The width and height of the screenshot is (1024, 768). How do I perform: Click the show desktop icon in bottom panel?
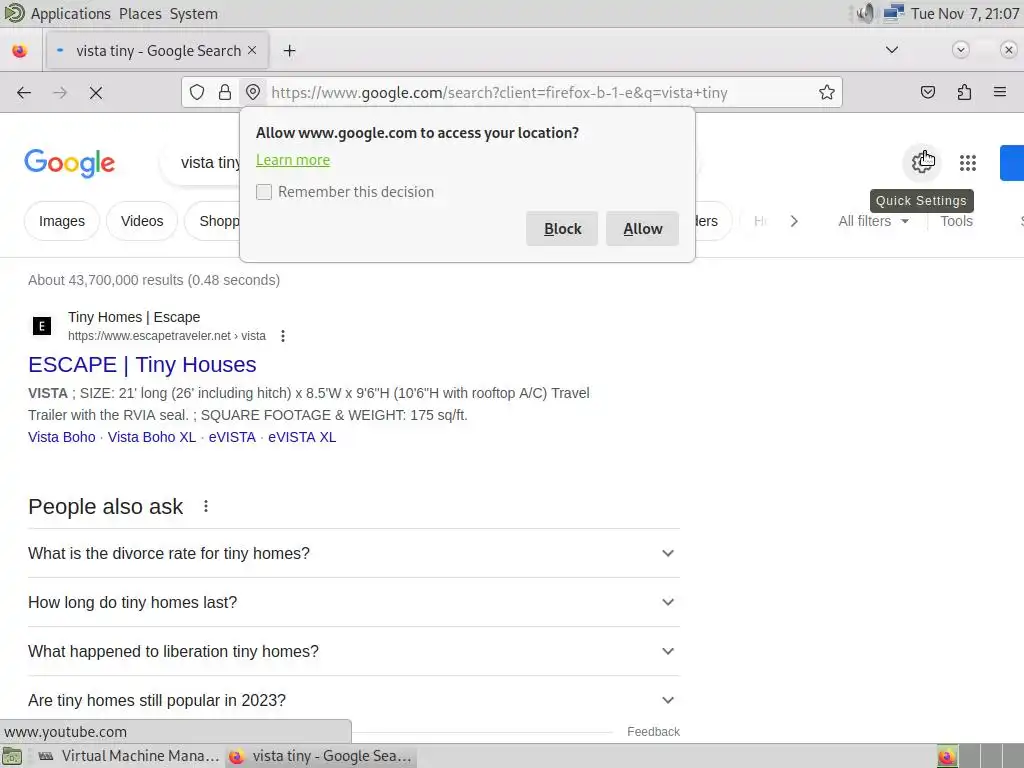click(12, 756)
